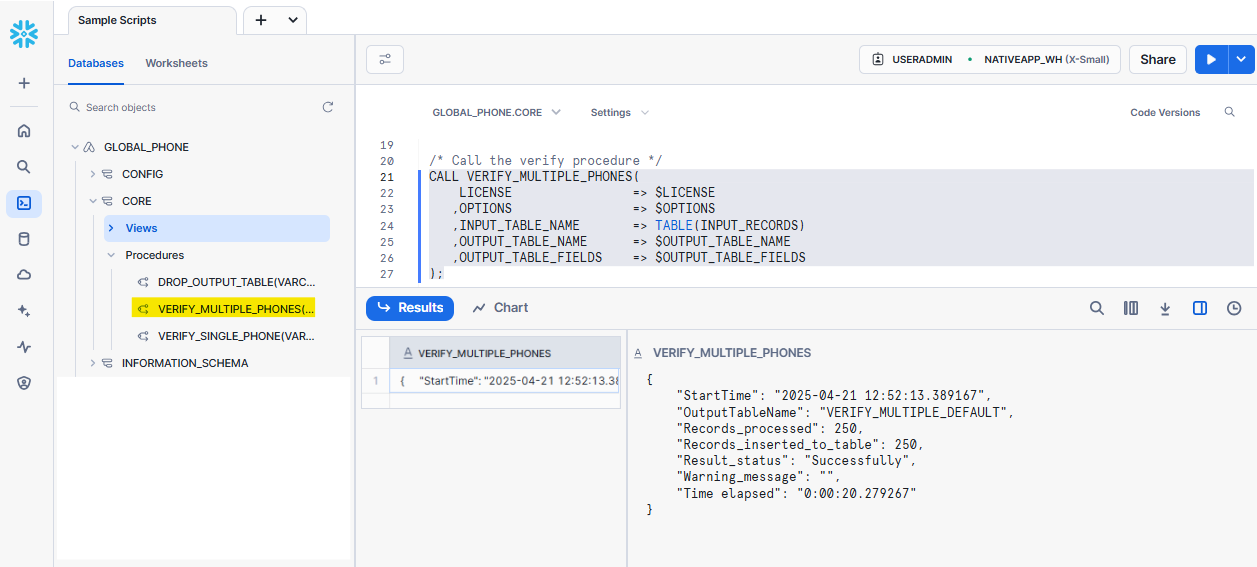Open Code Versions
The width and height of the screenshot is (1257, 567).
point(1165,112)
